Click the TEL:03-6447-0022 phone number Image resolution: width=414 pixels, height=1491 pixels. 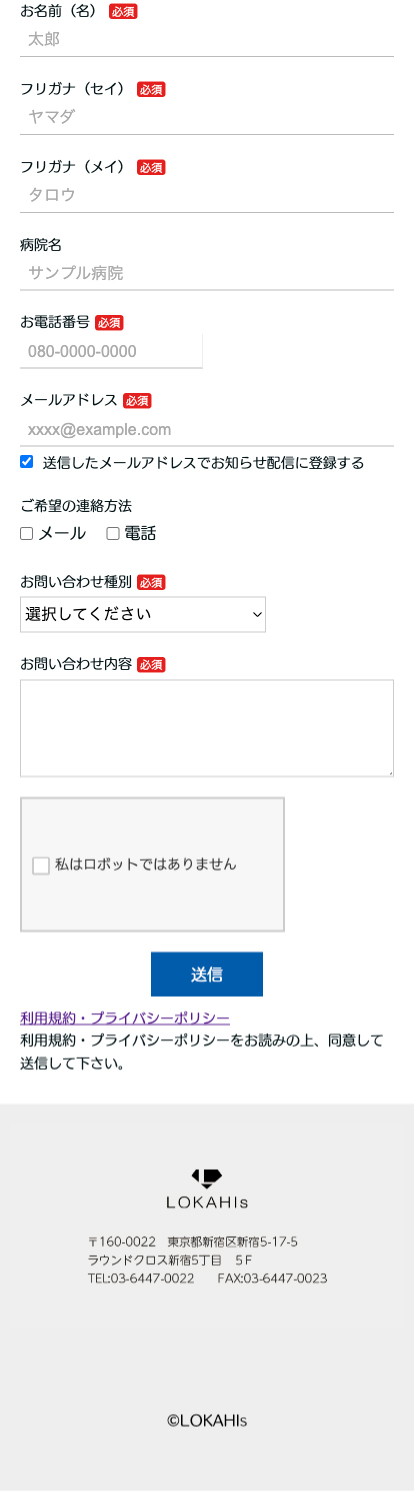[x=141, y=1279]
